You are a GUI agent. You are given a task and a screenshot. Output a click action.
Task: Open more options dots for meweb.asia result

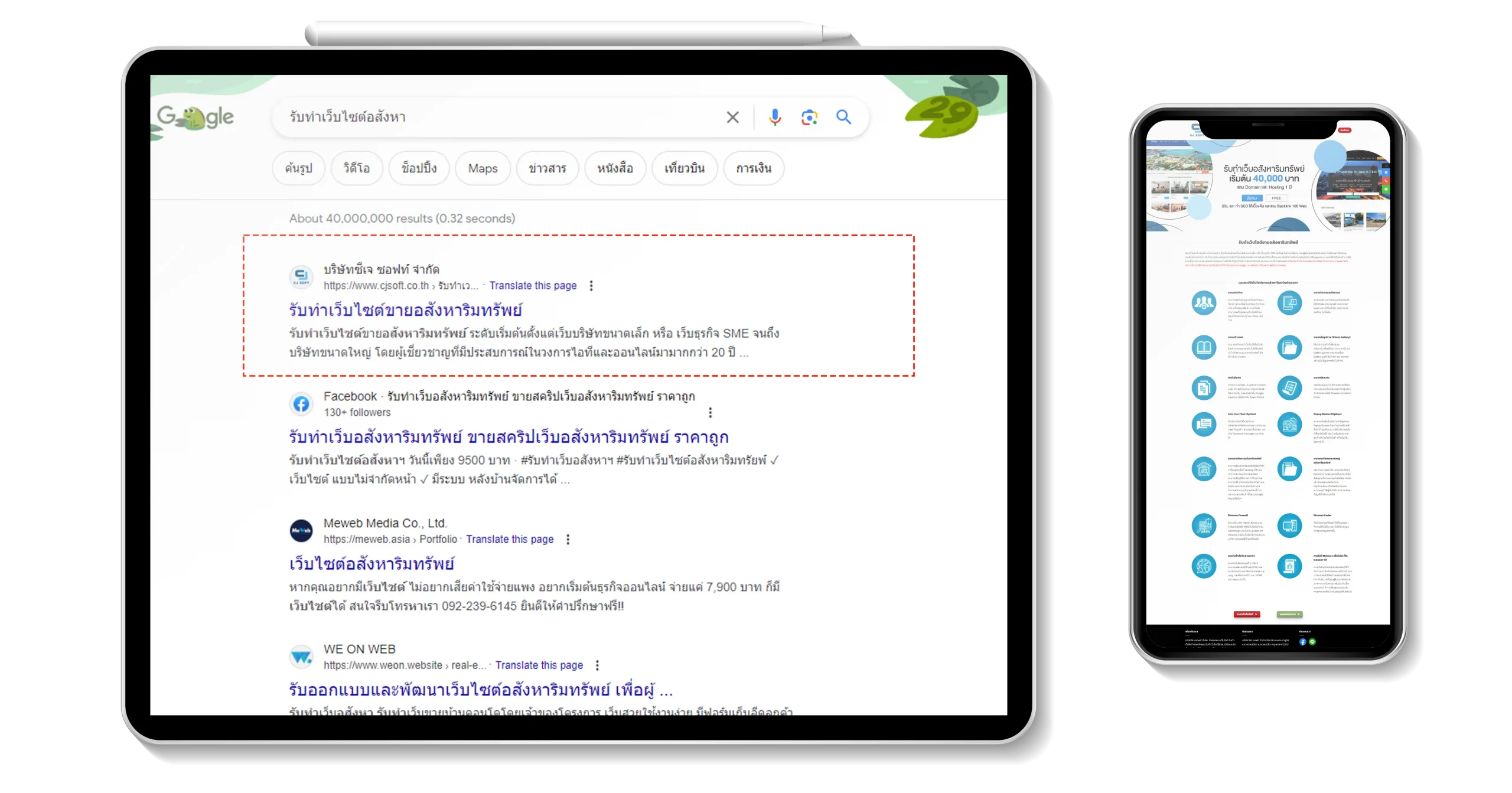[x=568, y=539]
